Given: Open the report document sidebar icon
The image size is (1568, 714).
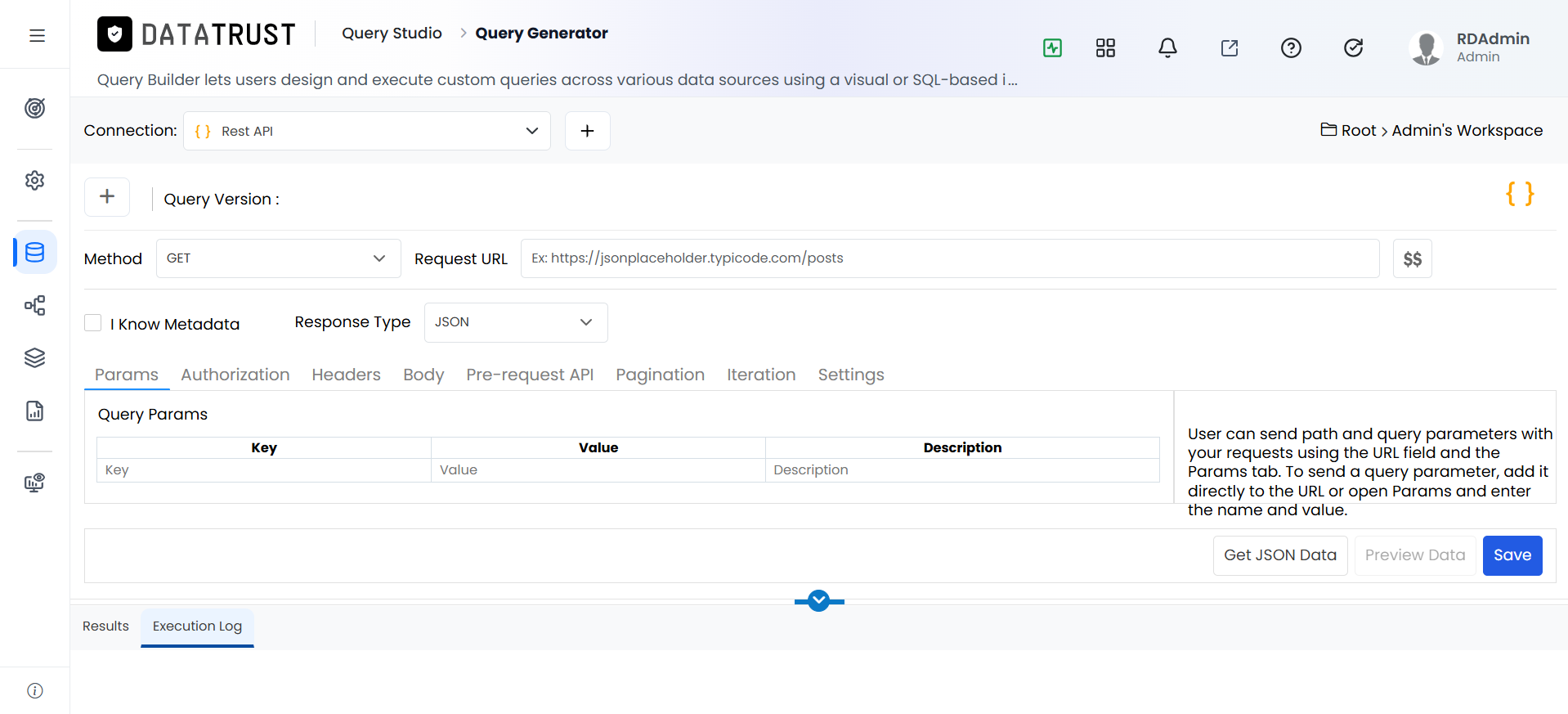Looking at the screenshot, I should coord(35,411).
